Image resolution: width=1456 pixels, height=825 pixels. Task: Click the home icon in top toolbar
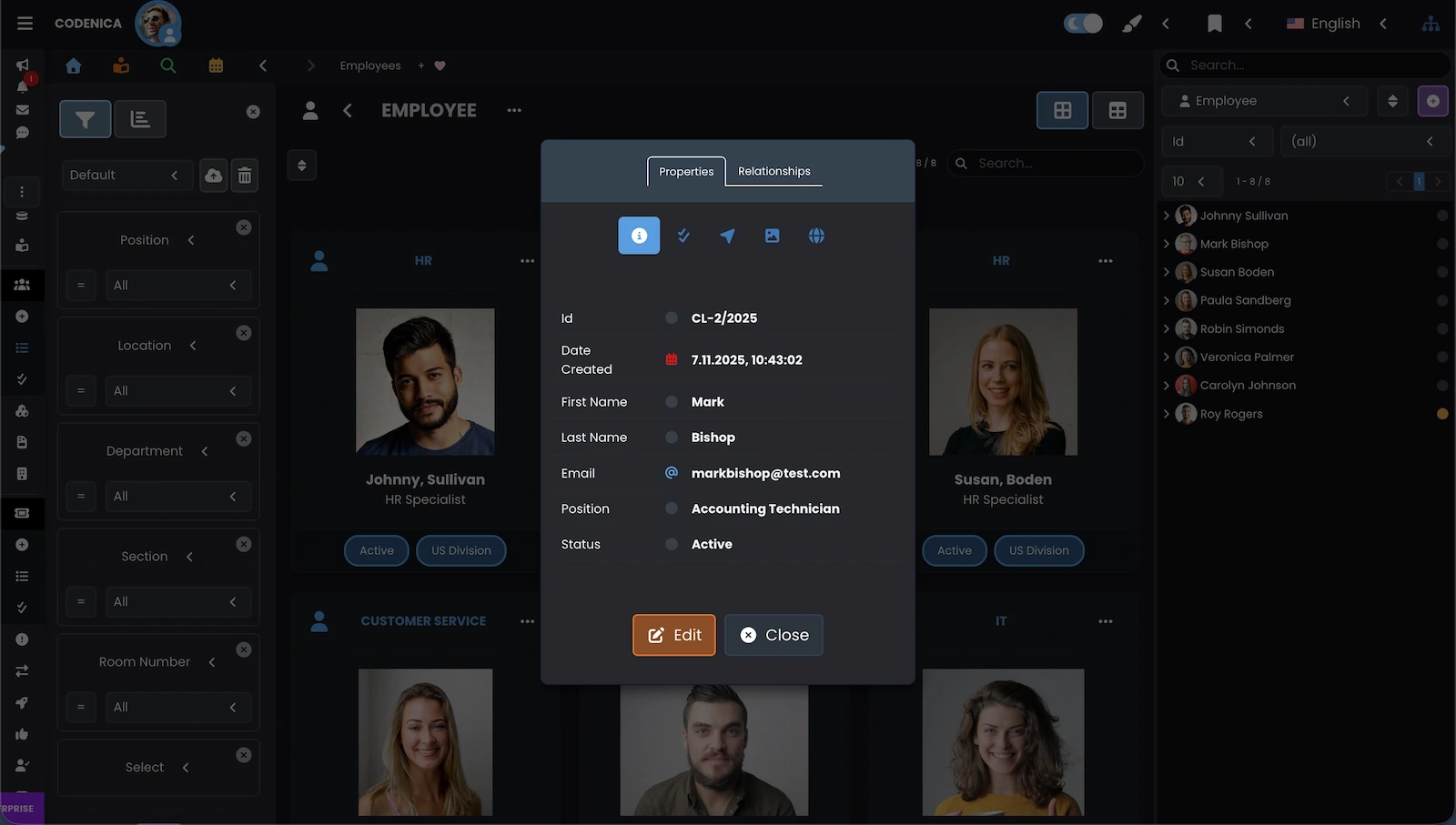pos(74,65)
